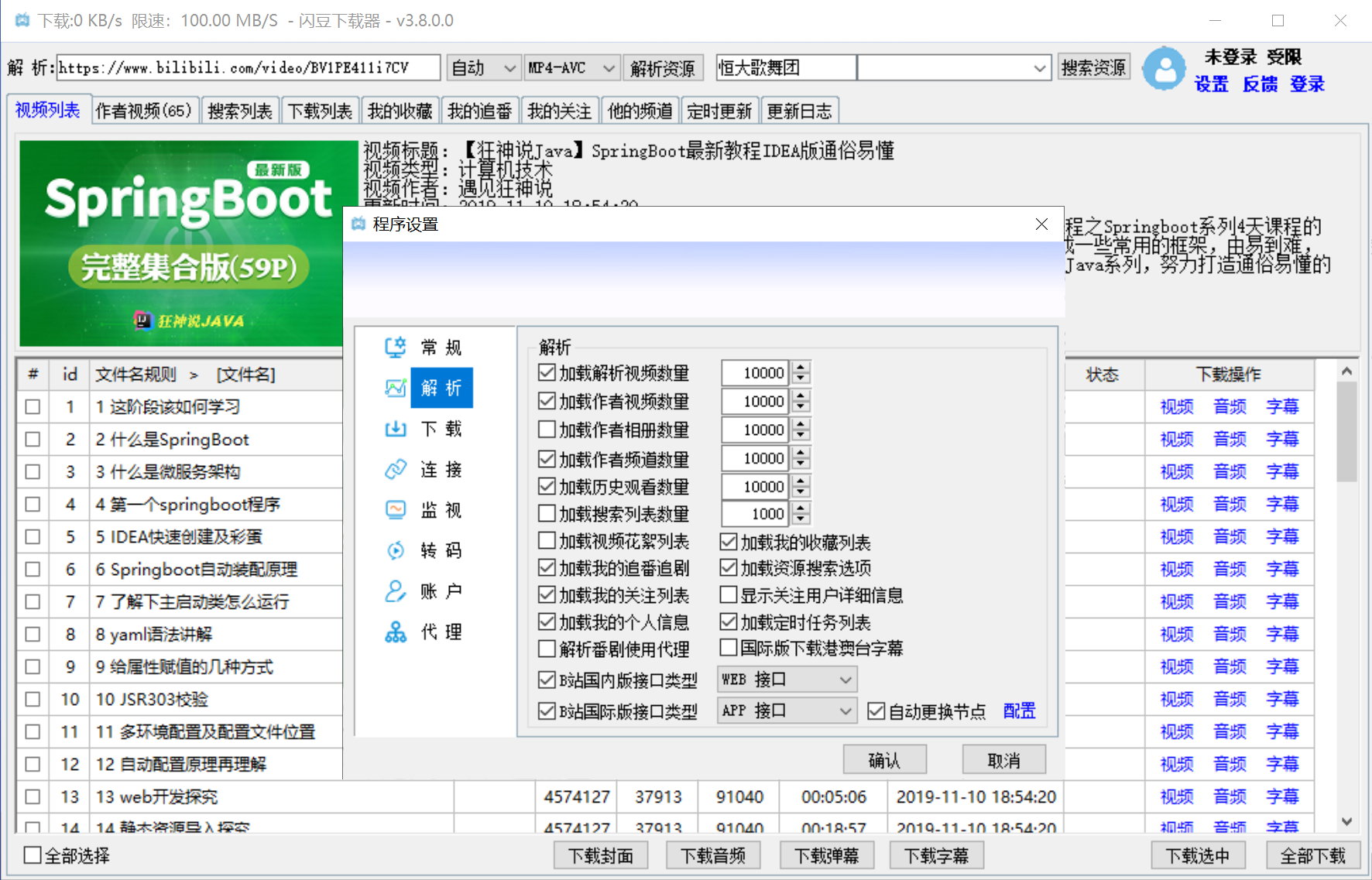Switch to 搜索列表 tab

240,111
